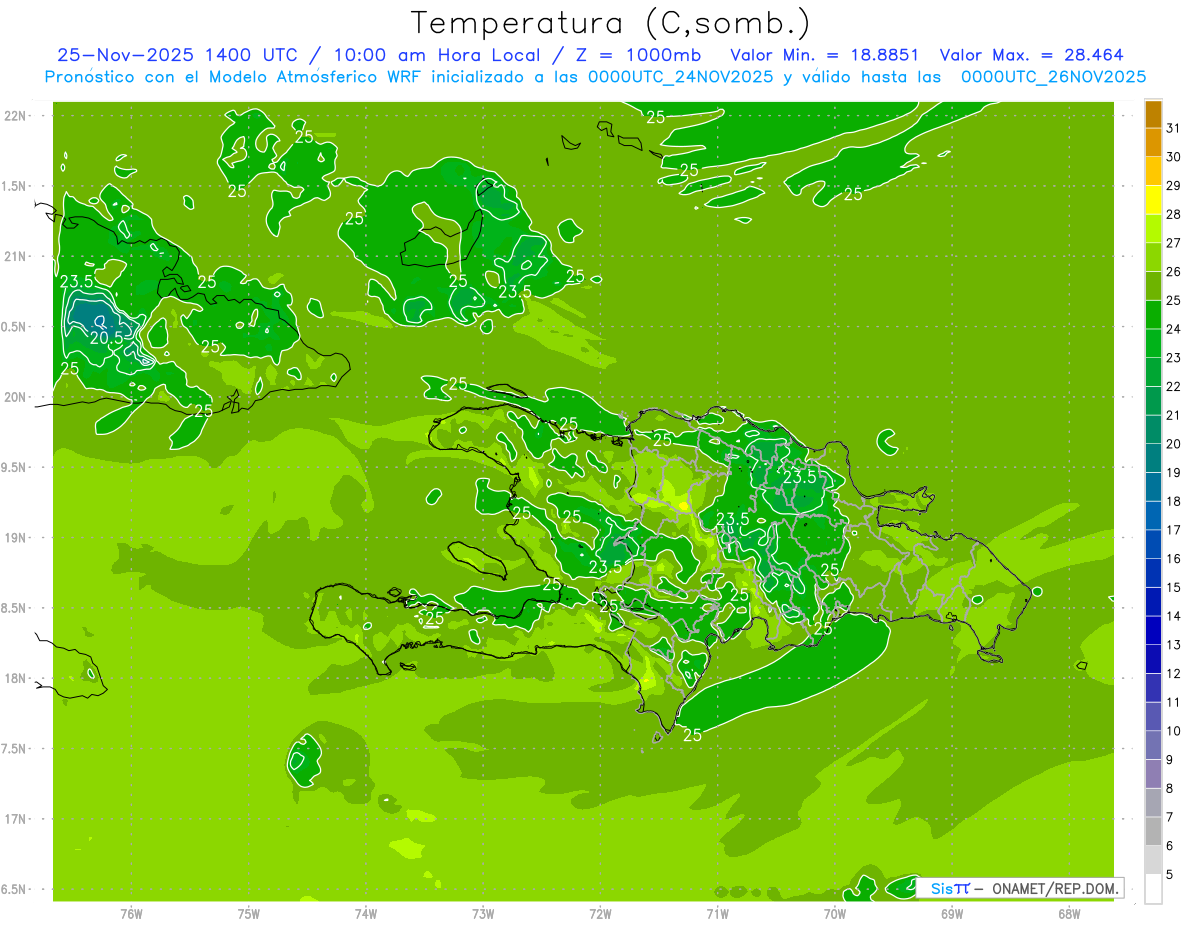This screenshot has height=927, width=1200.
Task: Click the 'Sis' logo text in the credit box
Action: [942, 888]
